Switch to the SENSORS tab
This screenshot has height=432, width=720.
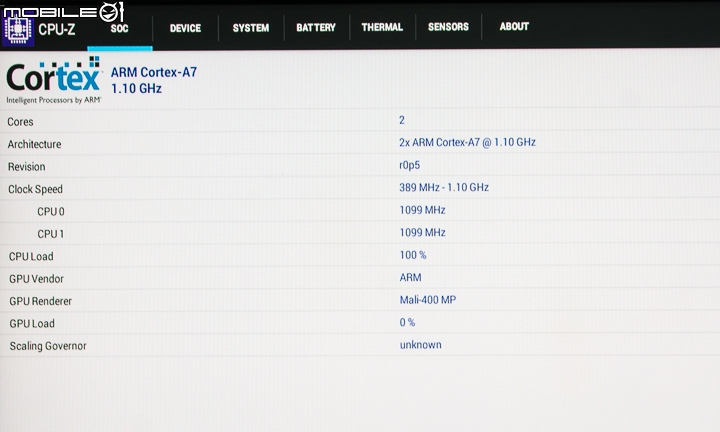448,27
